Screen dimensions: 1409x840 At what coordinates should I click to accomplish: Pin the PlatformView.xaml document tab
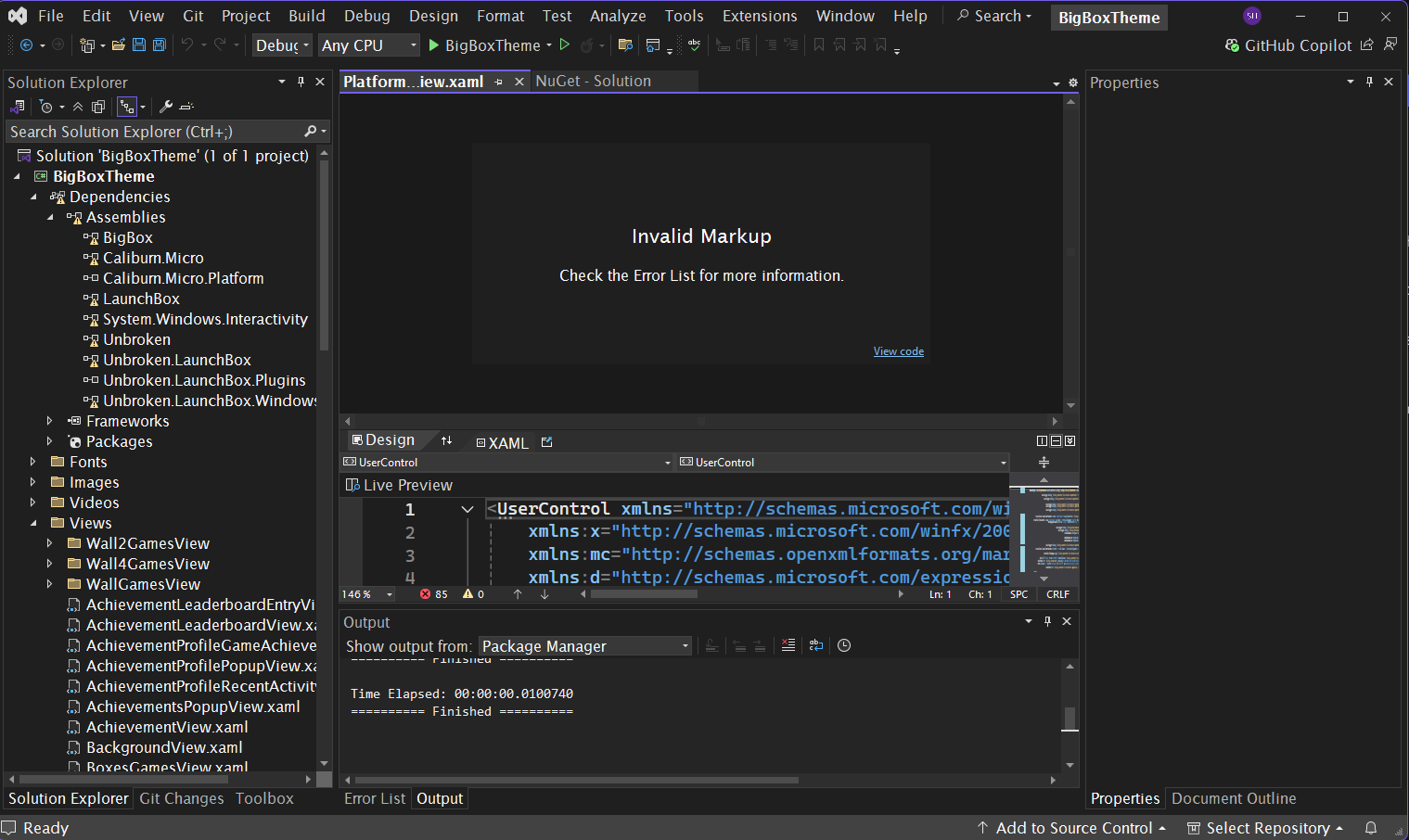coord(498,82)
